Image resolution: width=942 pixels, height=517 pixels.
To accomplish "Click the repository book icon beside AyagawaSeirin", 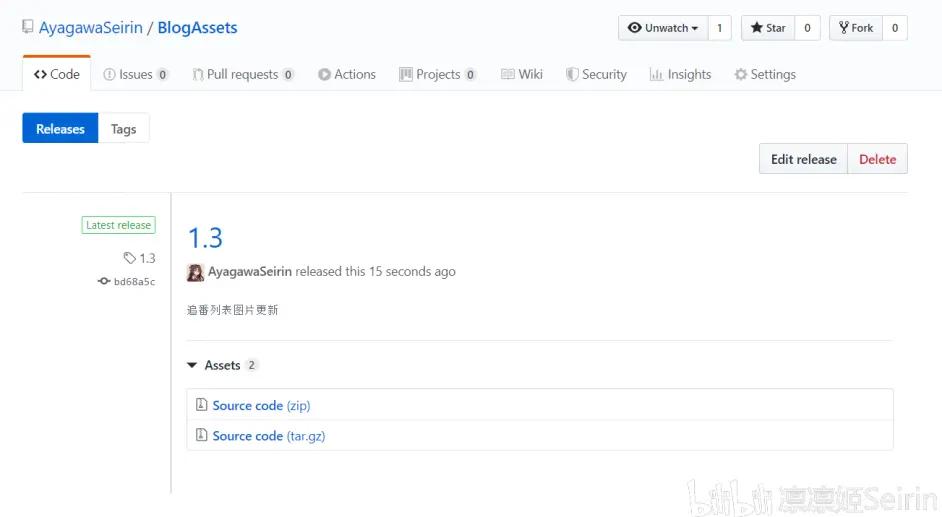I will pyautogui.click(x=28, y=28).
